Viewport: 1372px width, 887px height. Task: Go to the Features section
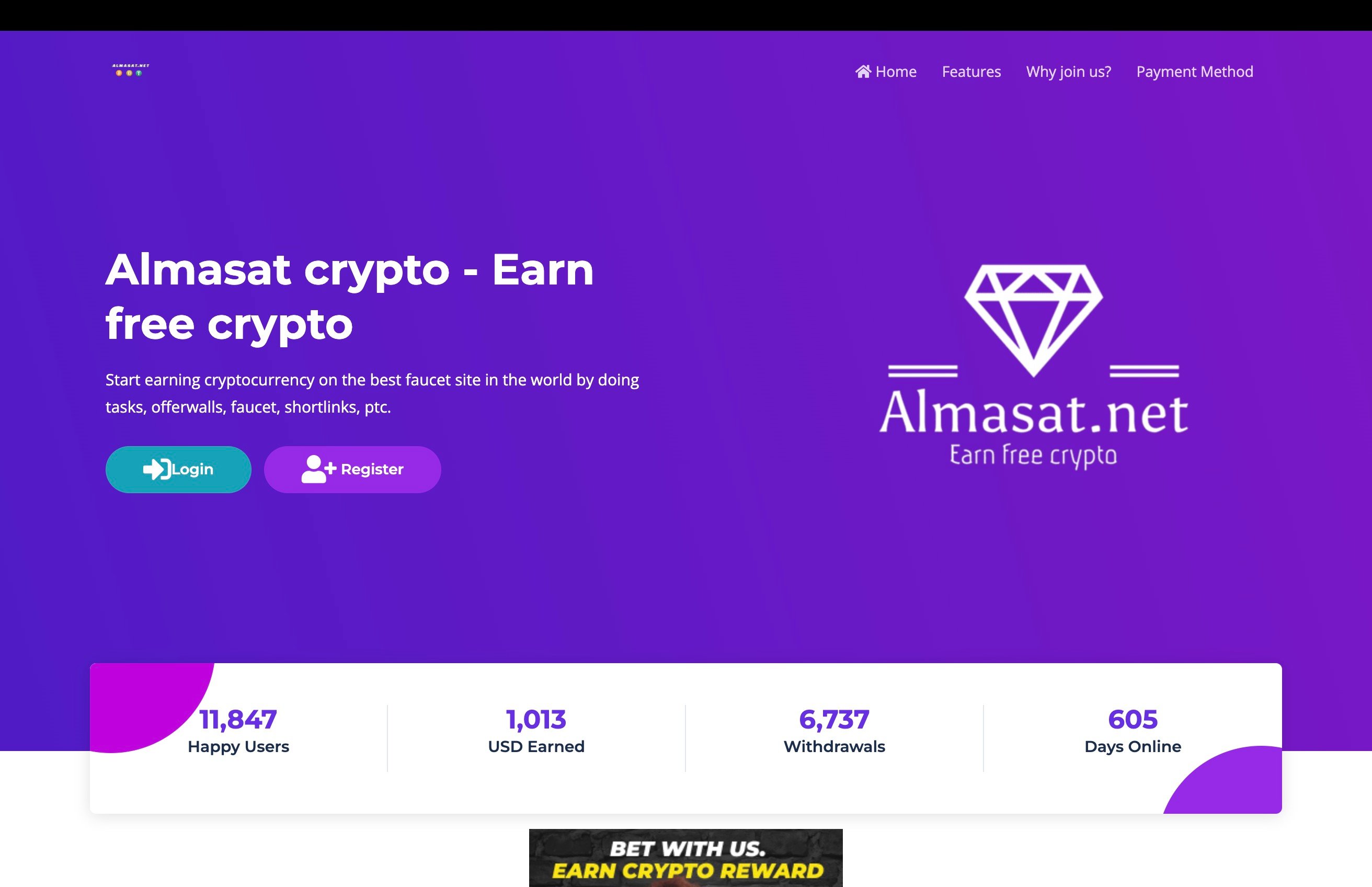971,72
